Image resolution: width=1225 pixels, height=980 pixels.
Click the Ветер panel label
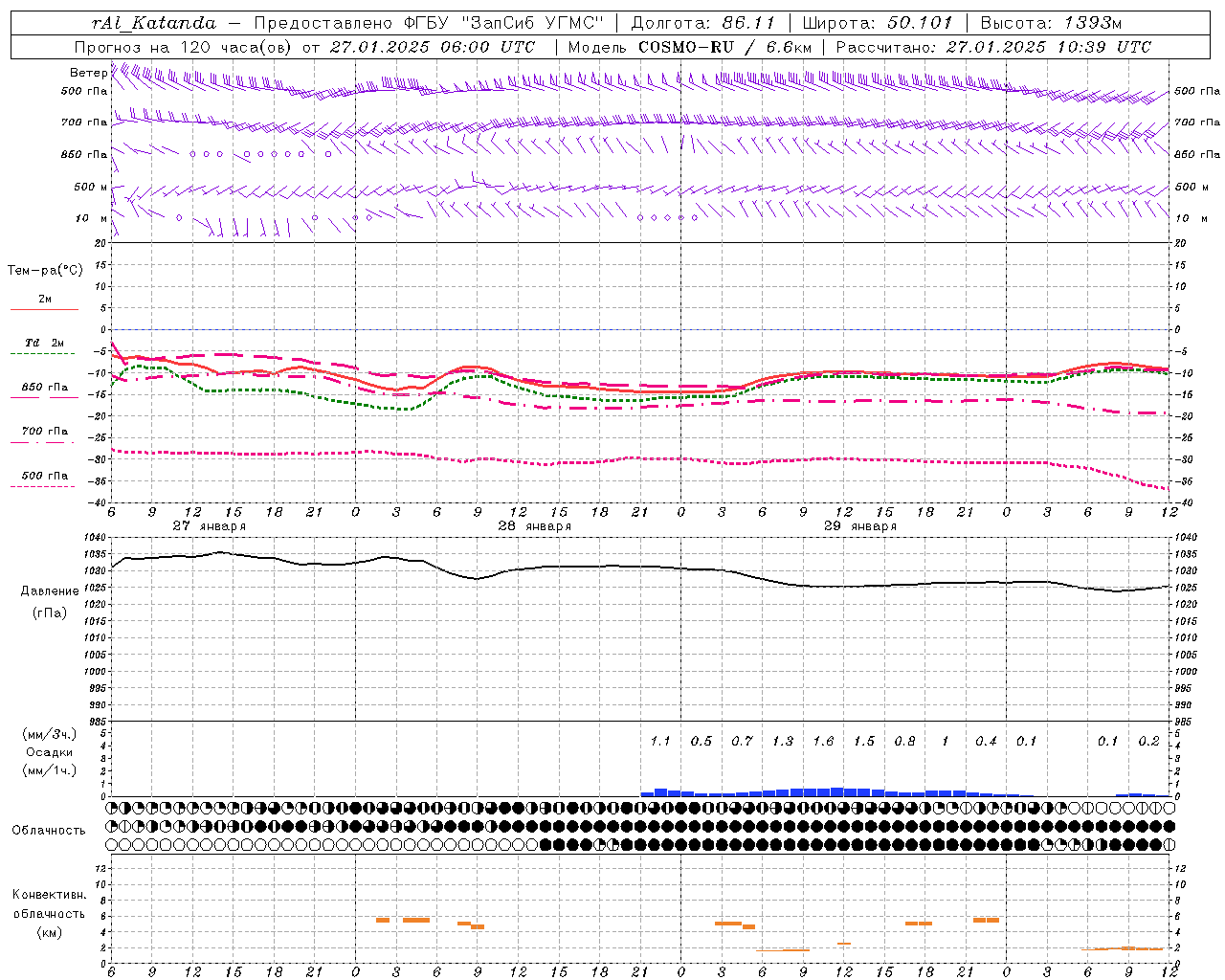point(88,73)
